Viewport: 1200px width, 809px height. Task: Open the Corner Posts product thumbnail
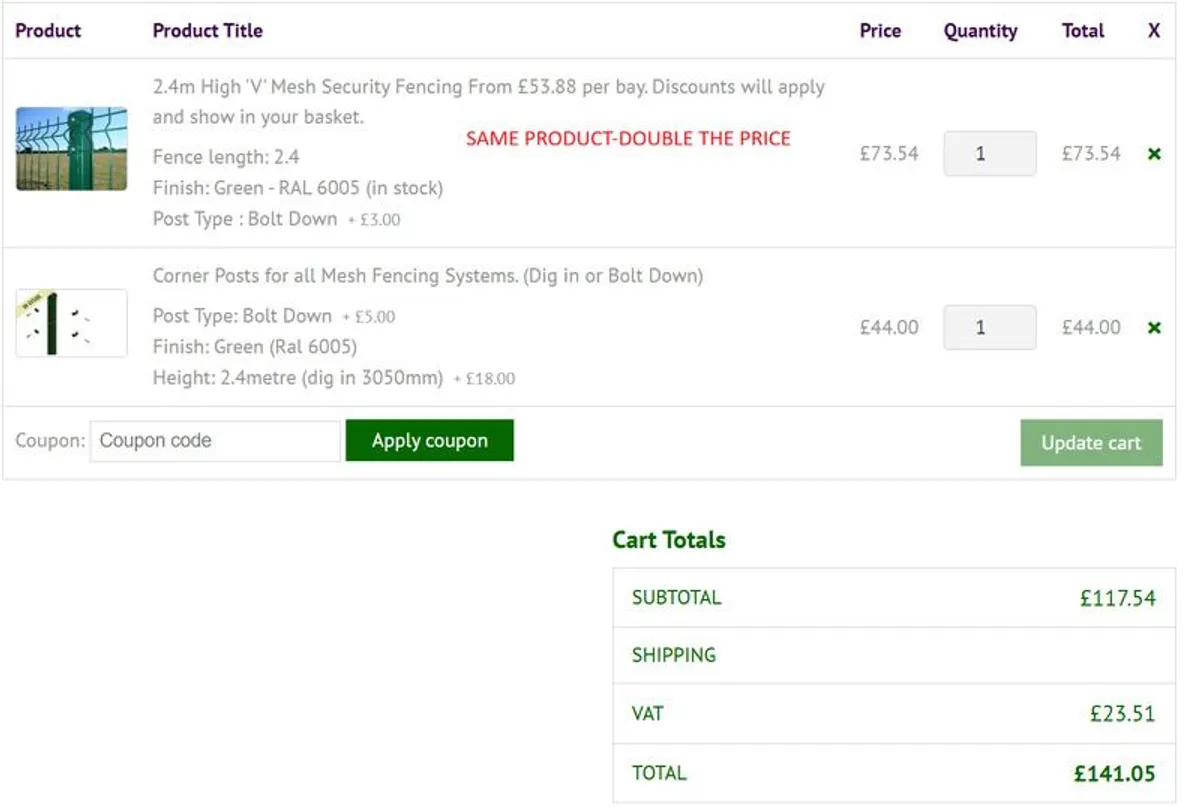point(71,323)
